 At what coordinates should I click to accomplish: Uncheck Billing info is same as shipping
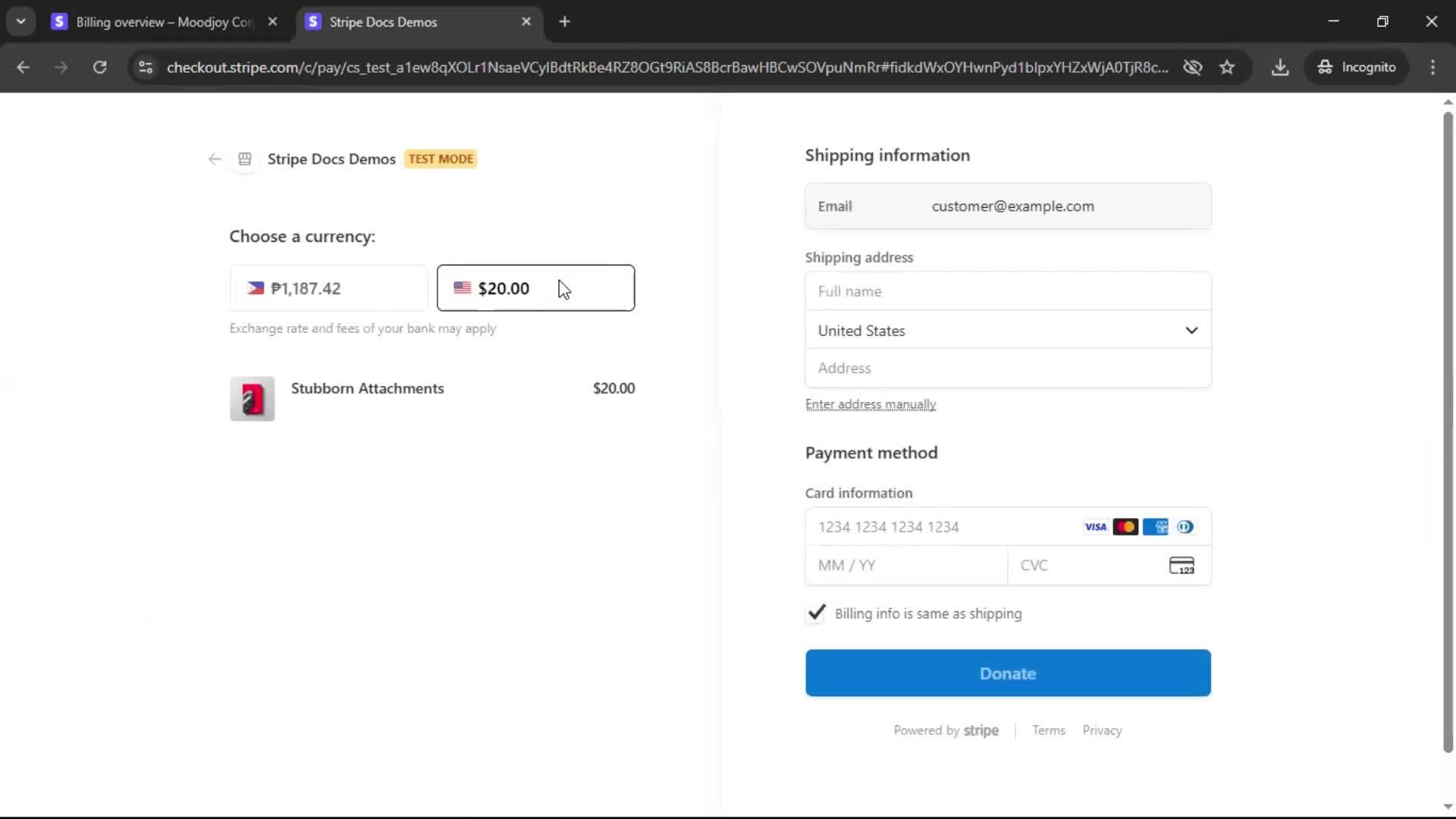point(816,613)
